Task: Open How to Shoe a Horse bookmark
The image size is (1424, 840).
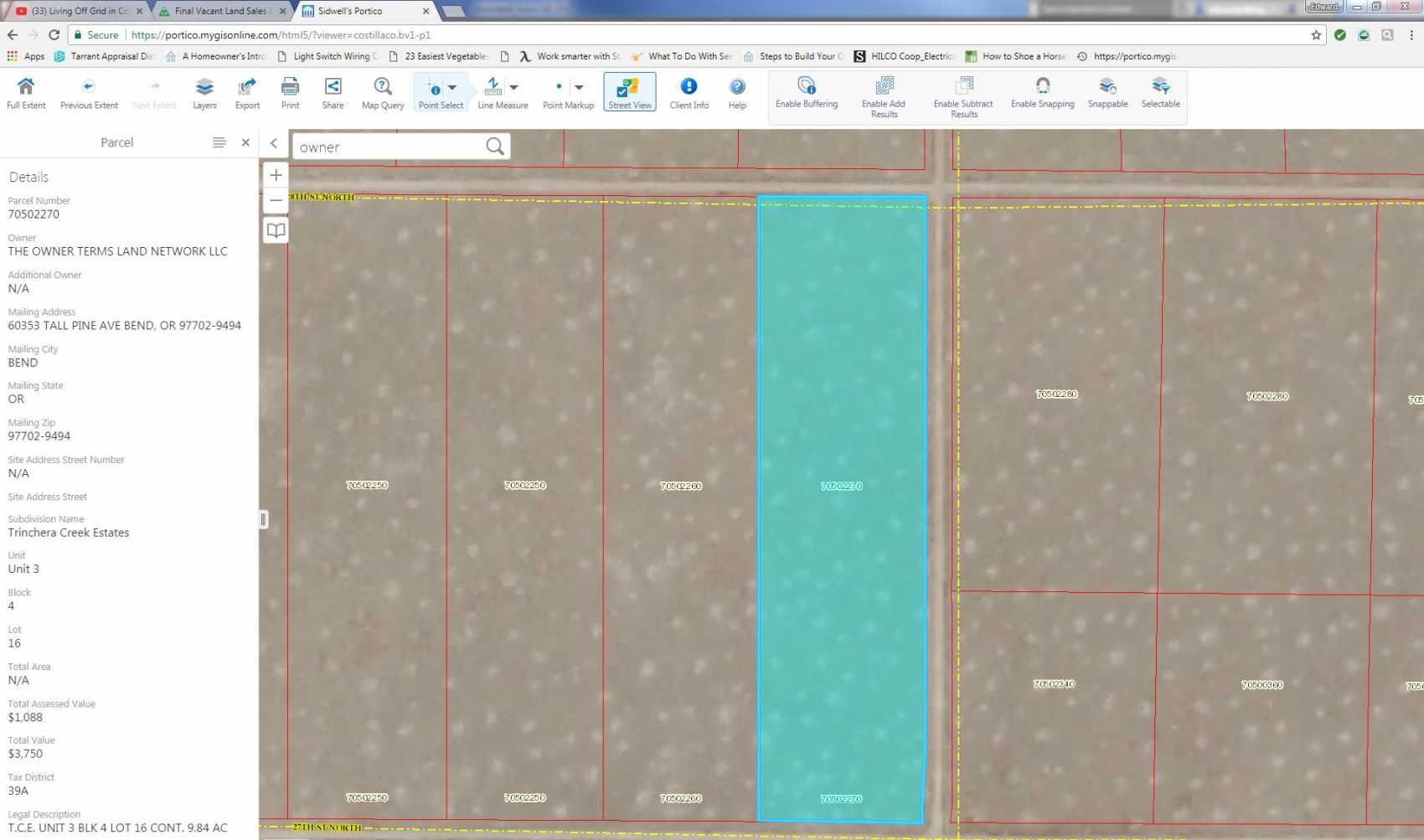Action: point(1016,56)
